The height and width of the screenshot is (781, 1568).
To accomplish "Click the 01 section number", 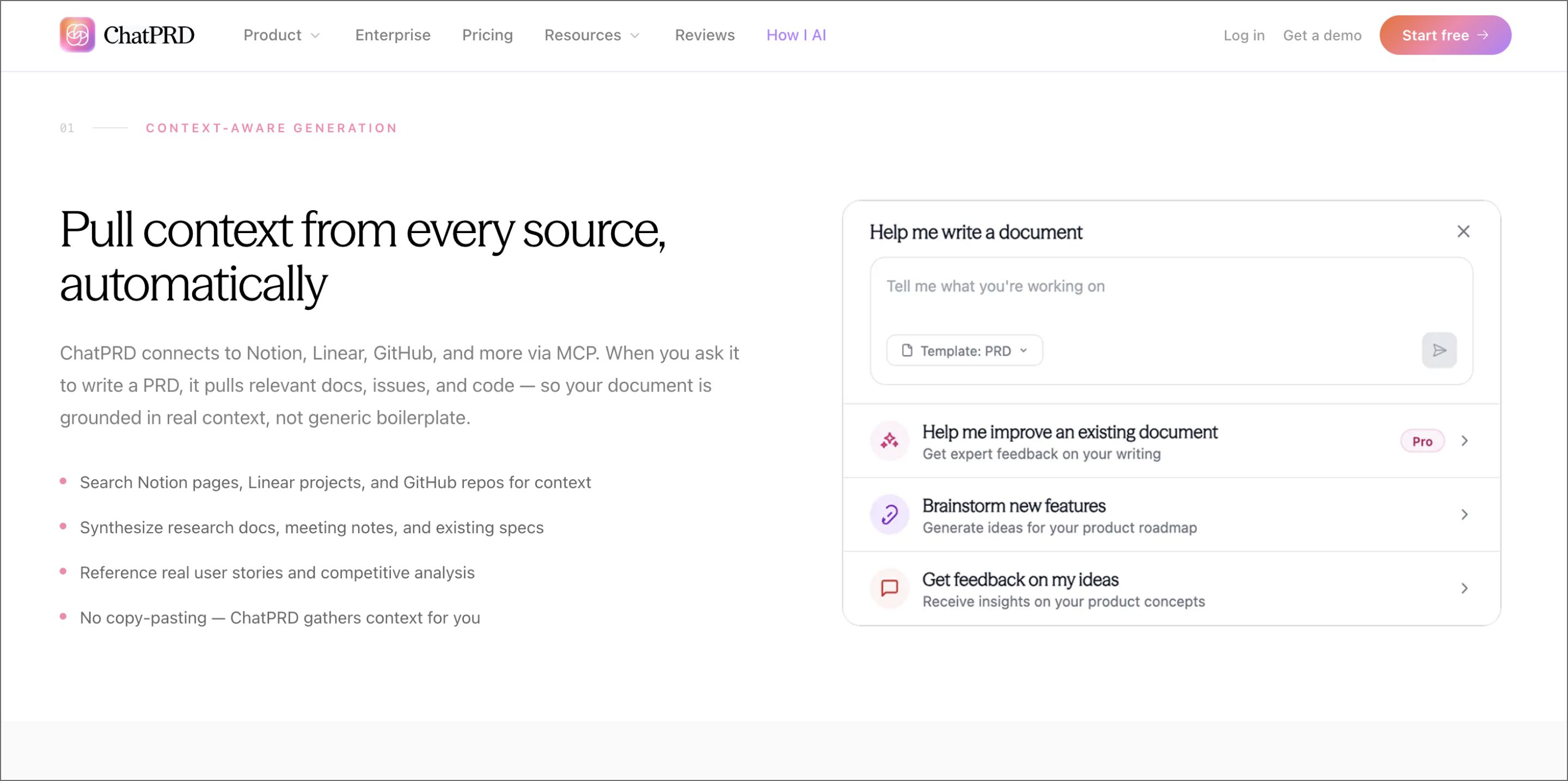I will 67,129.
